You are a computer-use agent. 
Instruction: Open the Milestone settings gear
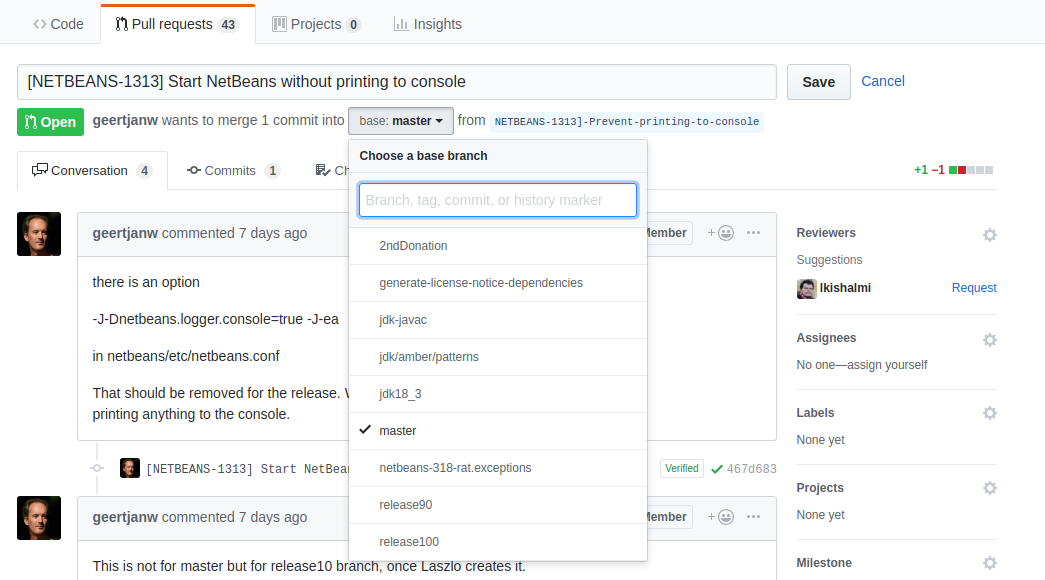(x=990, y=562)
